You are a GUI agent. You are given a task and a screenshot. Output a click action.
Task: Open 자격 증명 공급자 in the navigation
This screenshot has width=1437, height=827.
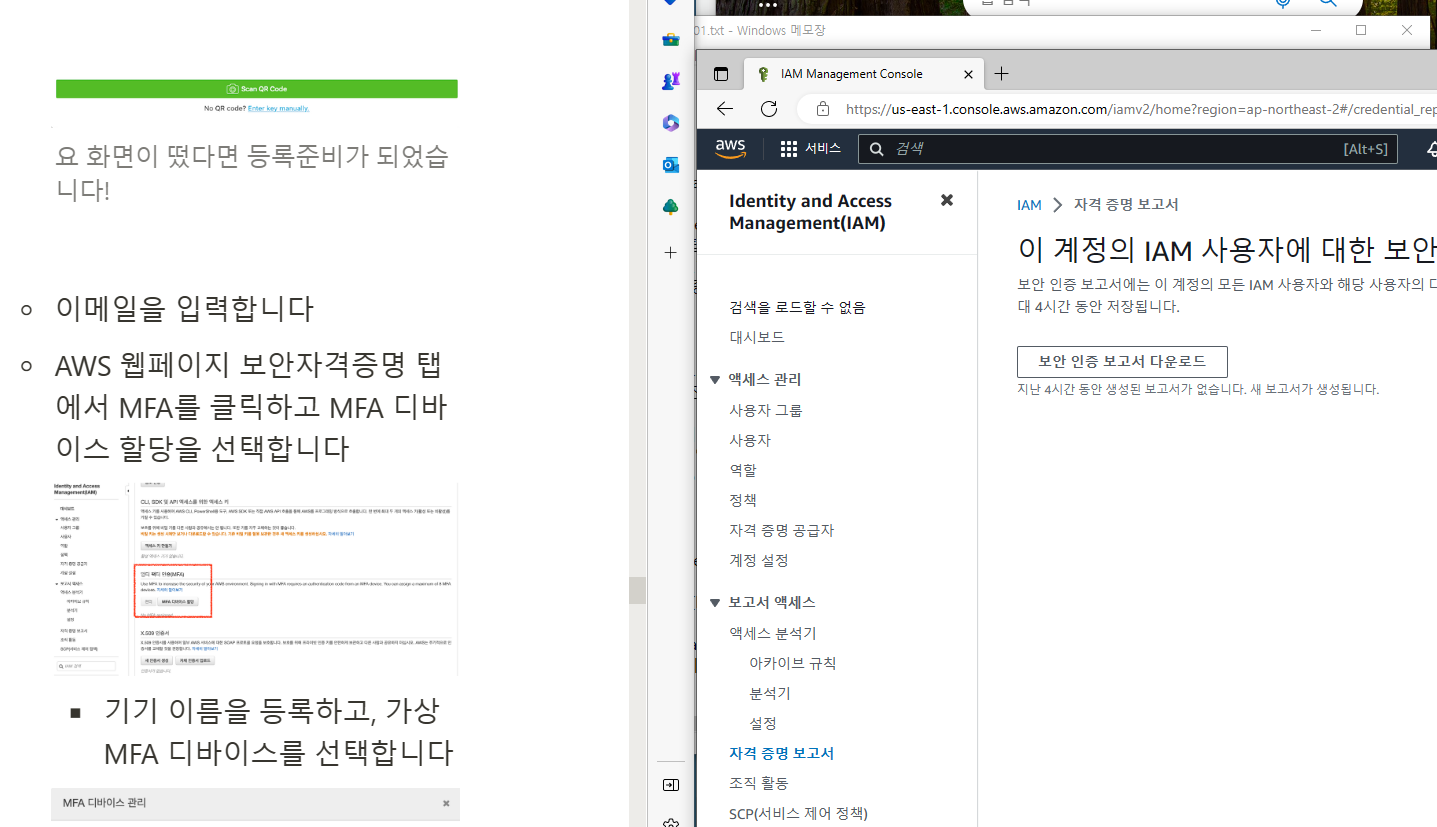(781, 530)
